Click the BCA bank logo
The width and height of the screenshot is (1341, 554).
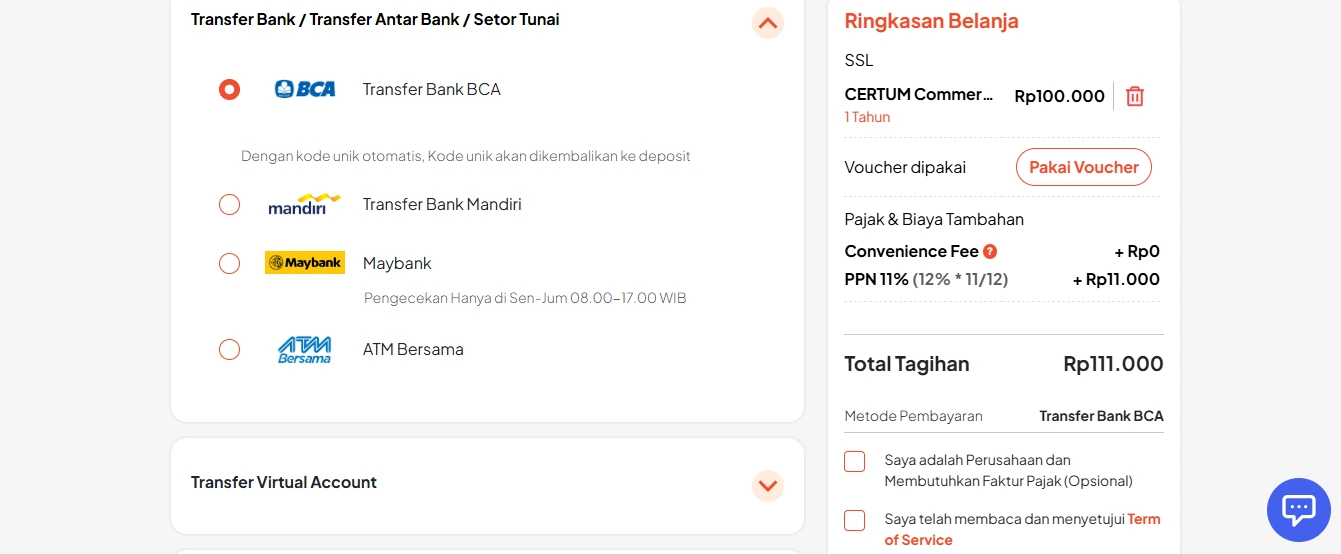tap(305, 89)
